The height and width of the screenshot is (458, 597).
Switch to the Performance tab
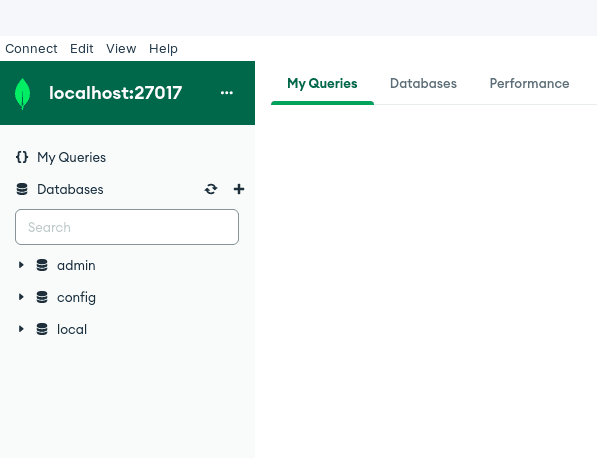(x=529, y=84)
